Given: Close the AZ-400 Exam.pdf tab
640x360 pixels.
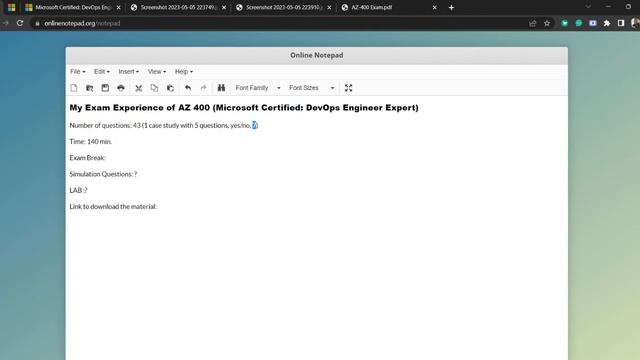Looking at the screenshot, I should click(x=434, y=7).
